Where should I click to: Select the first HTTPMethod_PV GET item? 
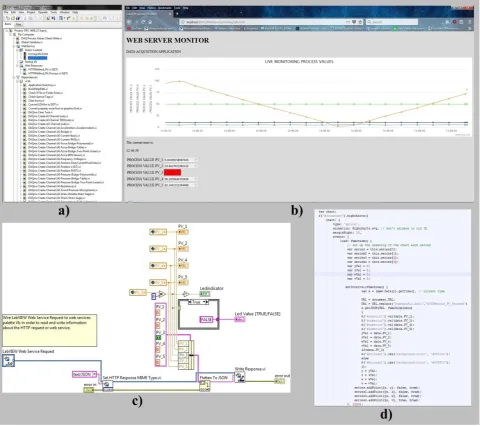[x=43, y=69]
